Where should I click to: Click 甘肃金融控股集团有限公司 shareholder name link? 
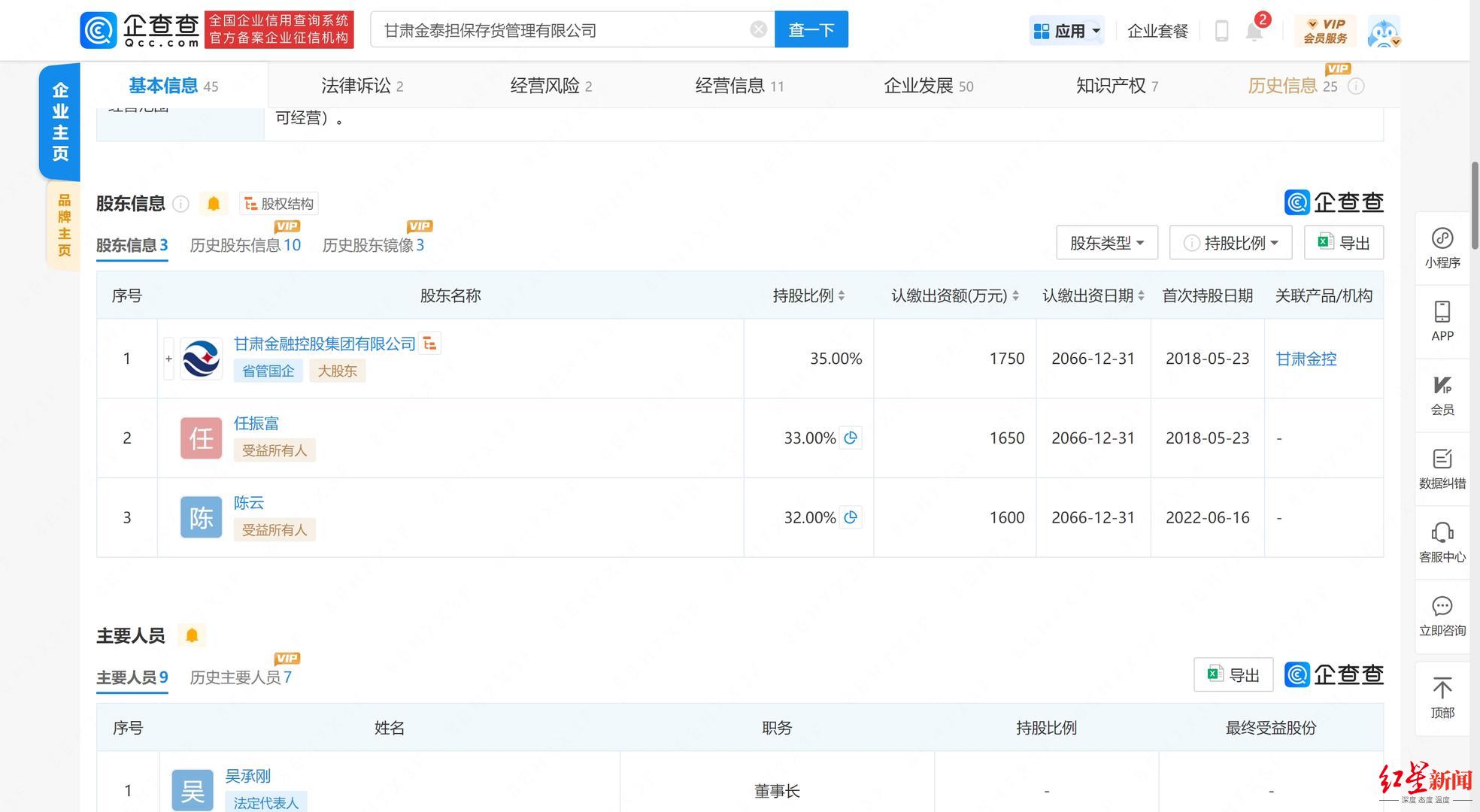pos(324,343)
